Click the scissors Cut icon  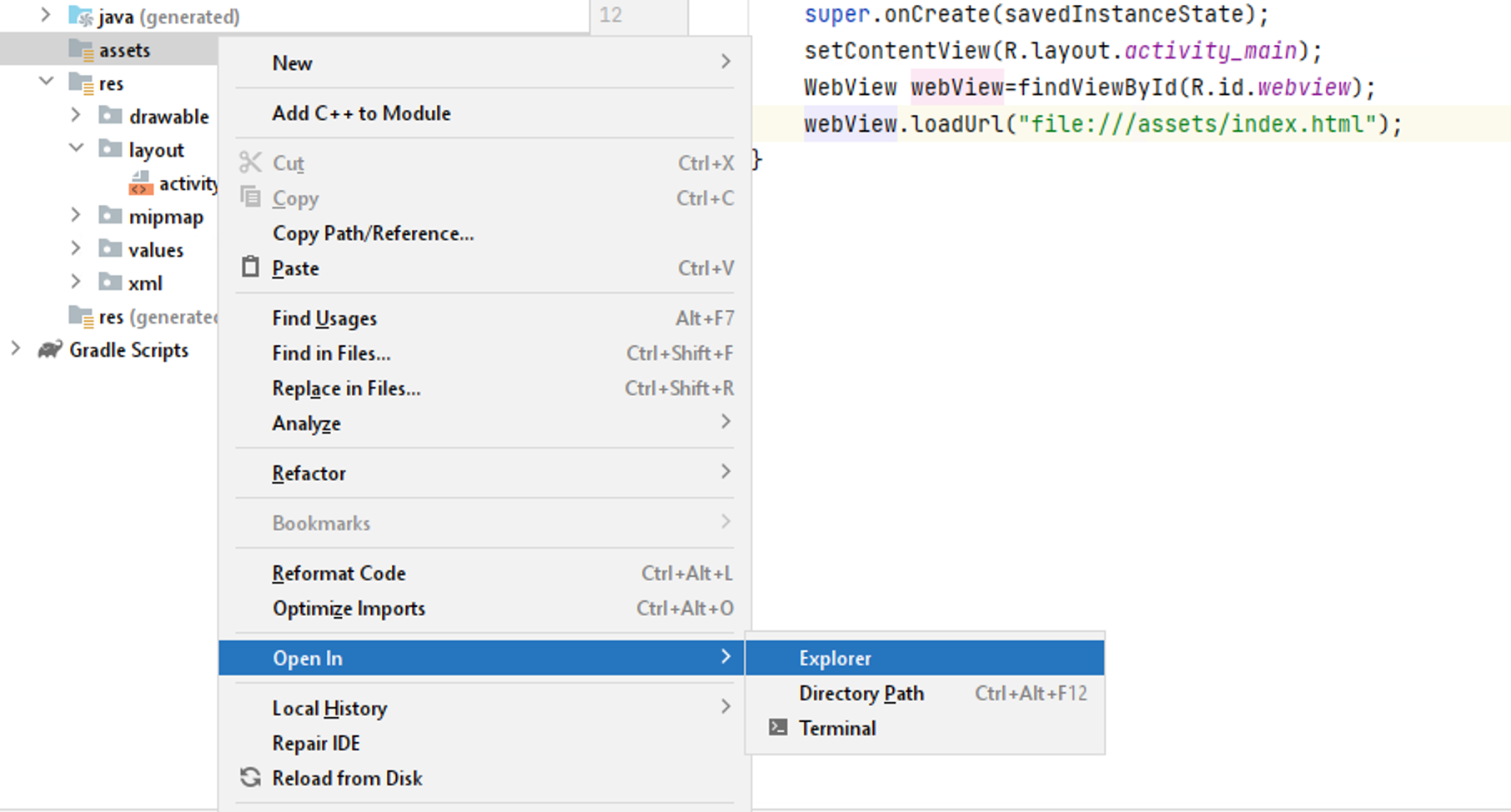pyautogui.click(x=250, y=163)
